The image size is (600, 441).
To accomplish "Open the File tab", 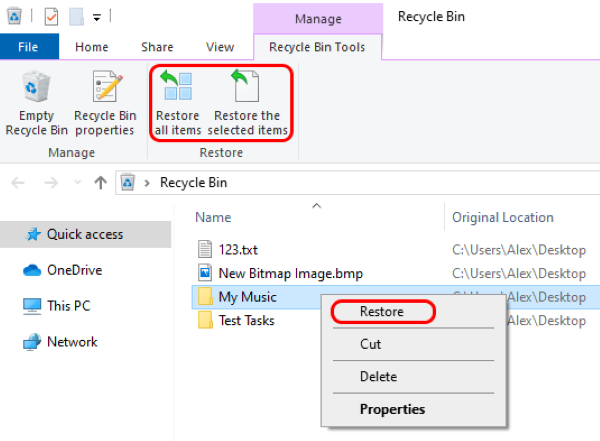I will click(x=29, y=47).
